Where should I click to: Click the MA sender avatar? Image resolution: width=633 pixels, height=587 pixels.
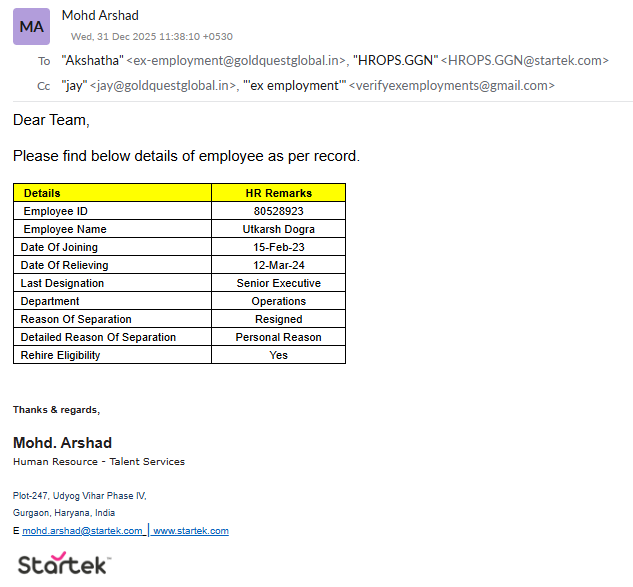point(32,26)
